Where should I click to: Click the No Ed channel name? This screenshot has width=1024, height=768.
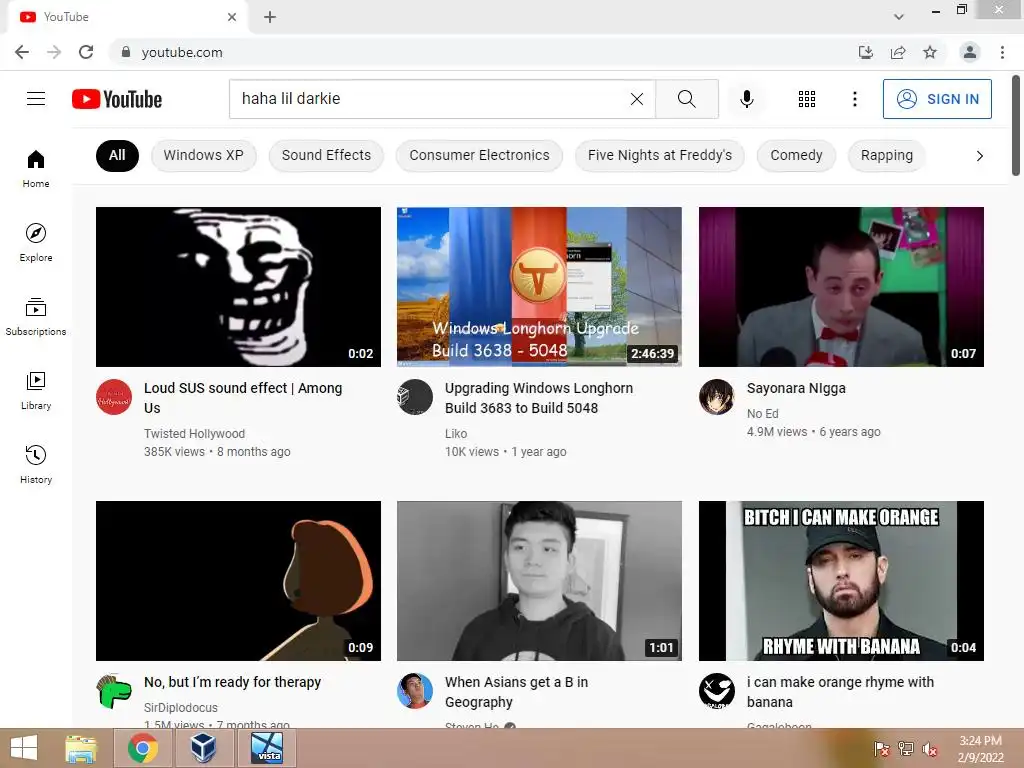point(762,413)
